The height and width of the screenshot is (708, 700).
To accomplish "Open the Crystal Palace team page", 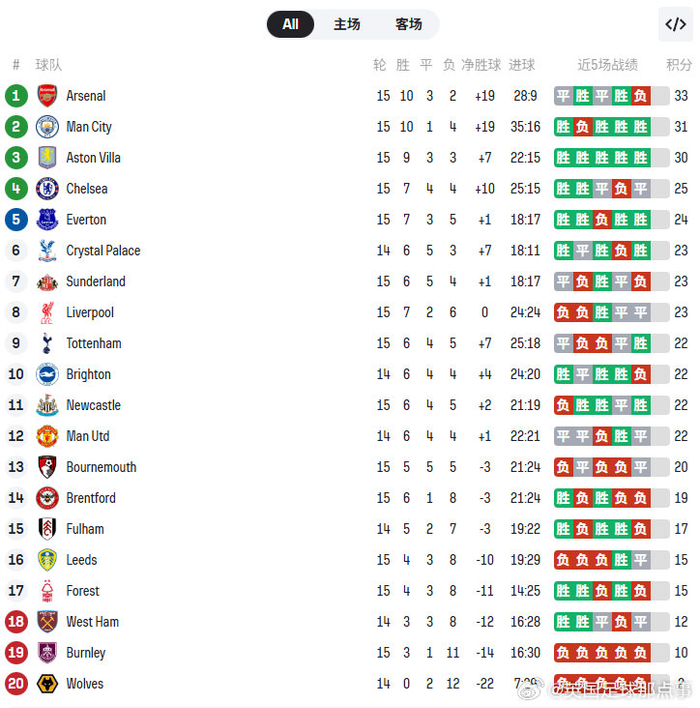I will 103,251.
